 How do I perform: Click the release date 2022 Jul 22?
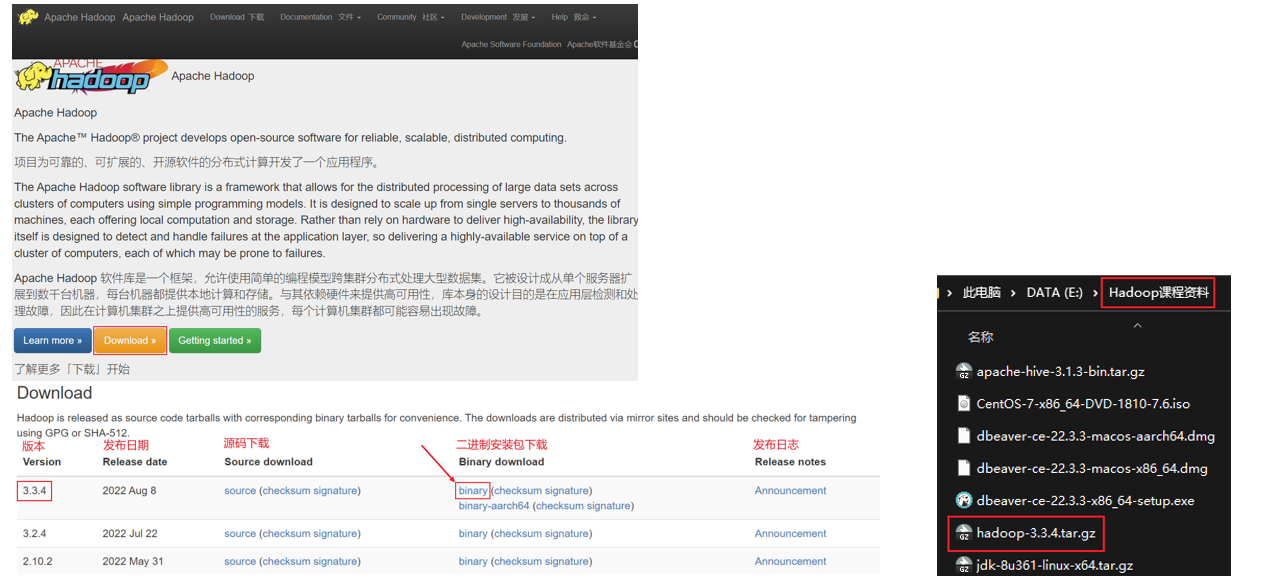coord(130,534)
